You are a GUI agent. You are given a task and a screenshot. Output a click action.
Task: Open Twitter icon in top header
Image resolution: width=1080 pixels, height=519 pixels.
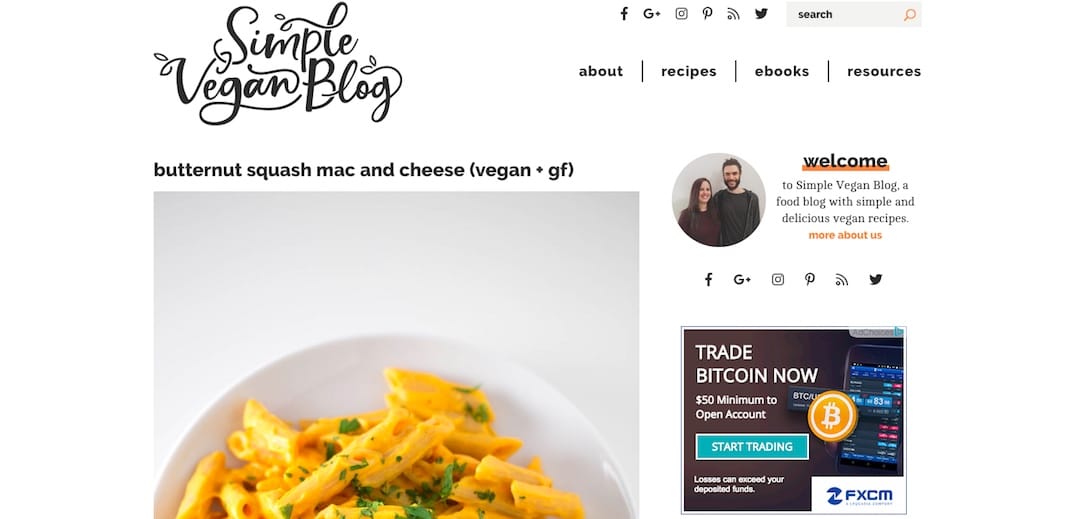pos(761,14)
